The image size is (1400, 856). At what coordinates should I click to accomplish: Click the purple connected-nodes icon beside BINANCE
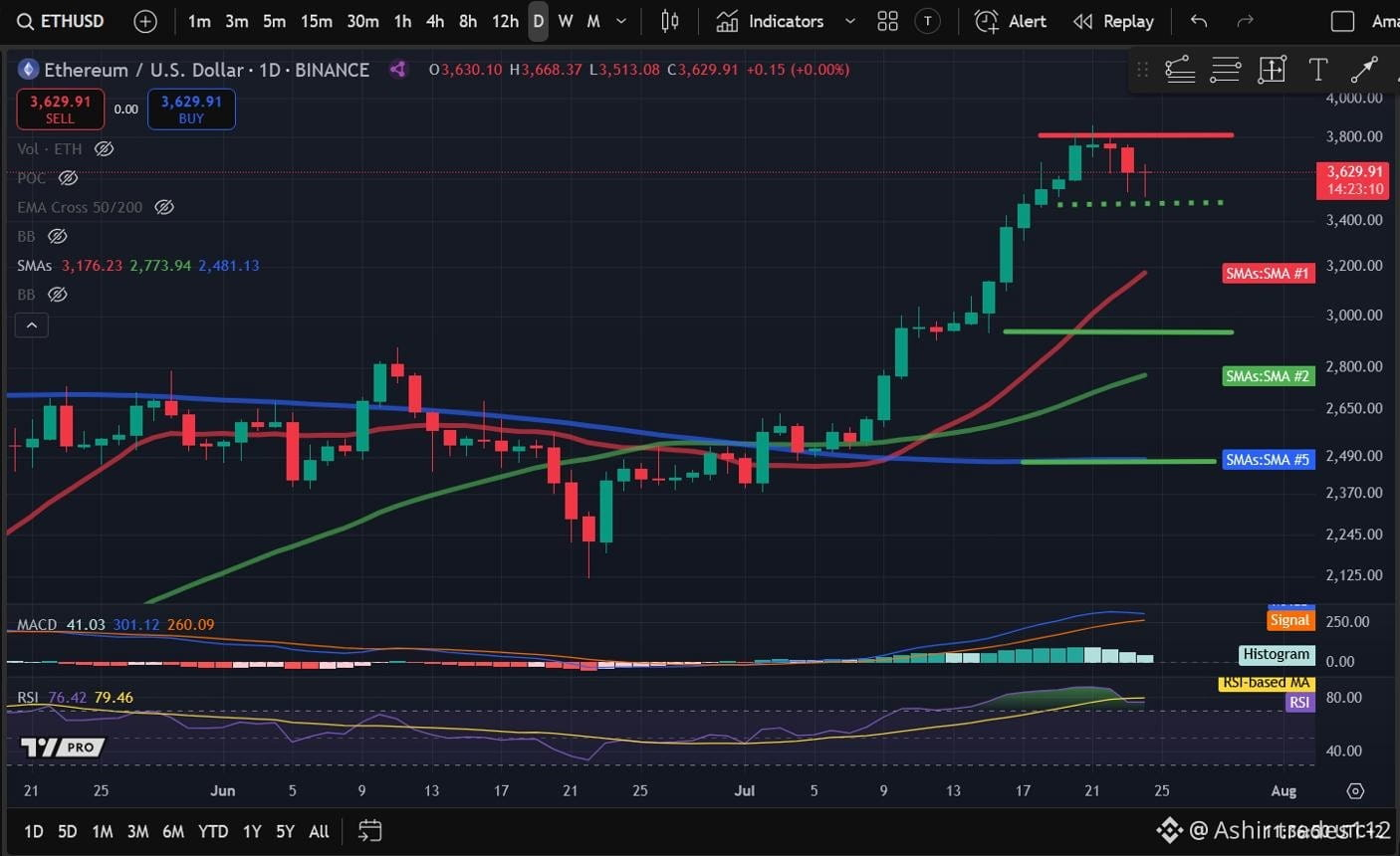[x=398, y=70]
